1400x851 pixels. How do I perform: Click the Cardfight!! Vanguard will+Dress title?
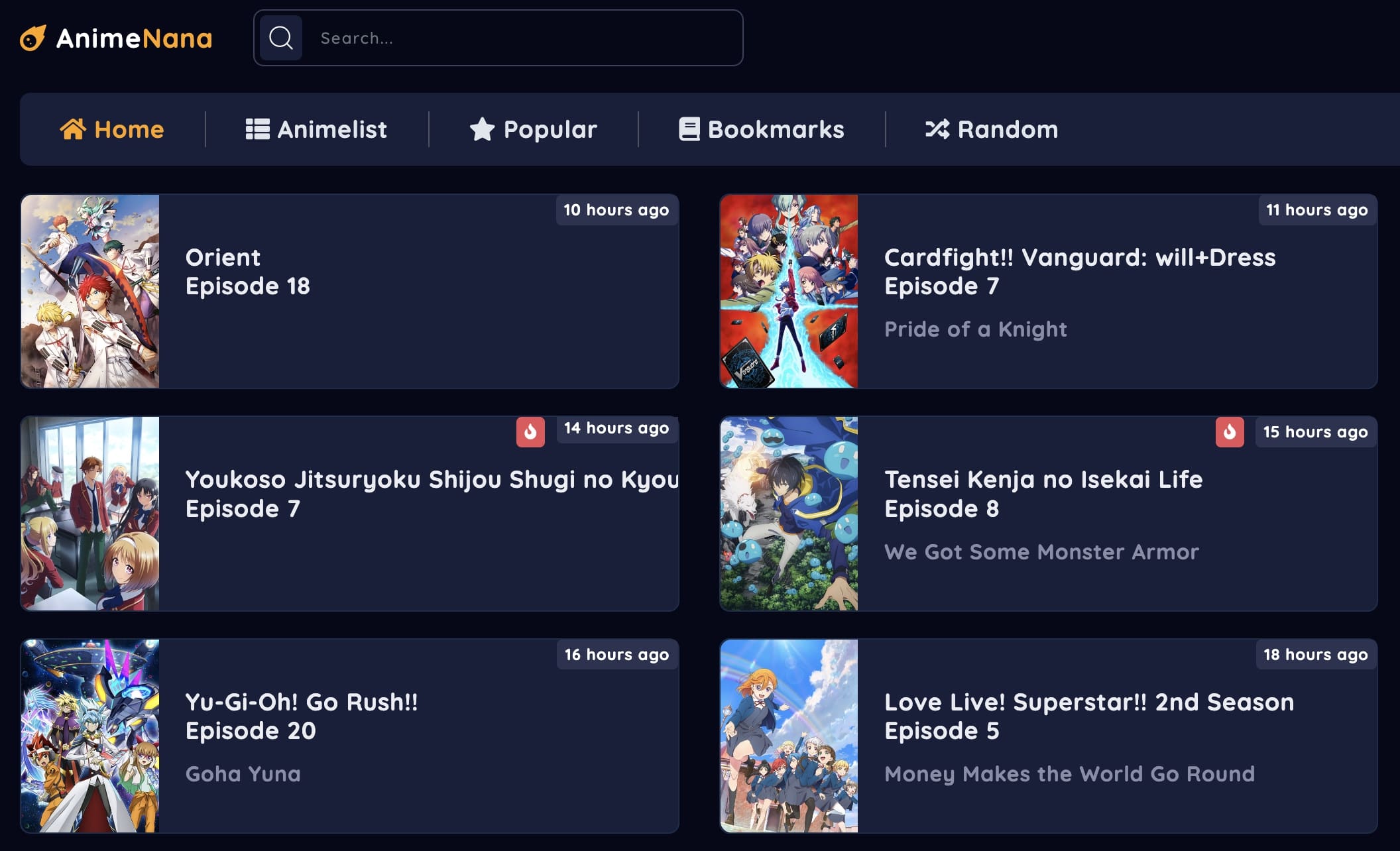pos(1080,258)
